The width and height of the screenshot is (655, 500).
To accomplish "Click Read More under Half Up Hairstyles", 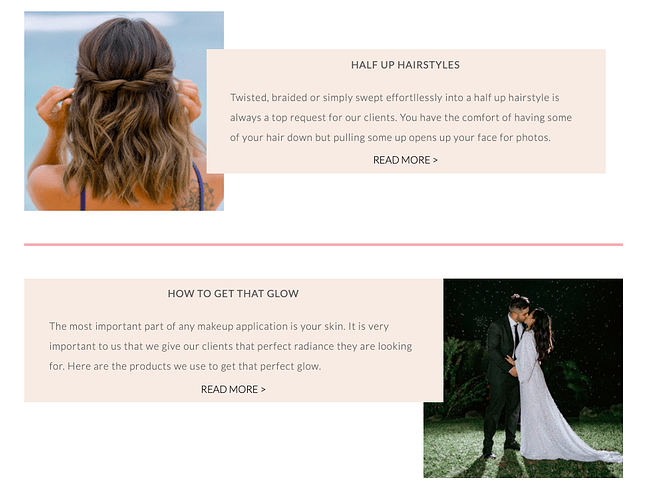I will (x=405, y=160).
